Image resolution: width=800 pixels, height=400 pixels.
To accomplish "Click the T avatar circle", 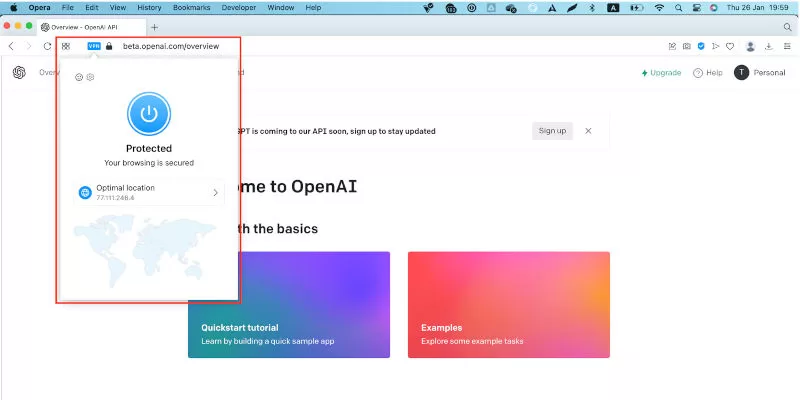I will [741, 72].
